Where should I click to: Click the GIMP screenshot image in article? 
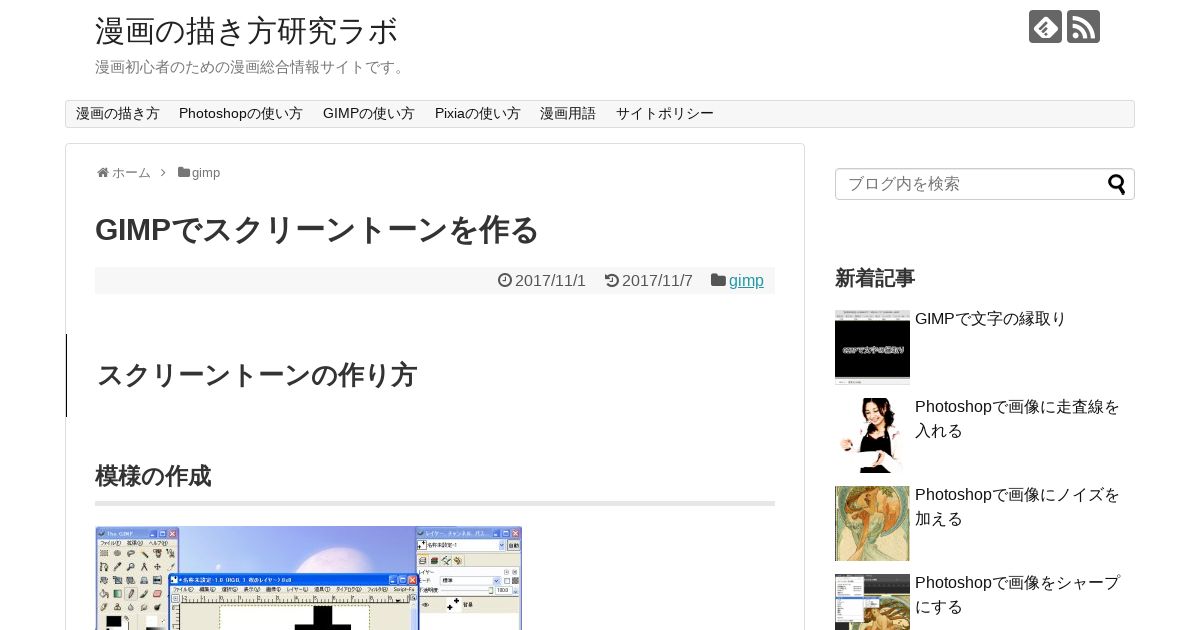coord(308,578)
